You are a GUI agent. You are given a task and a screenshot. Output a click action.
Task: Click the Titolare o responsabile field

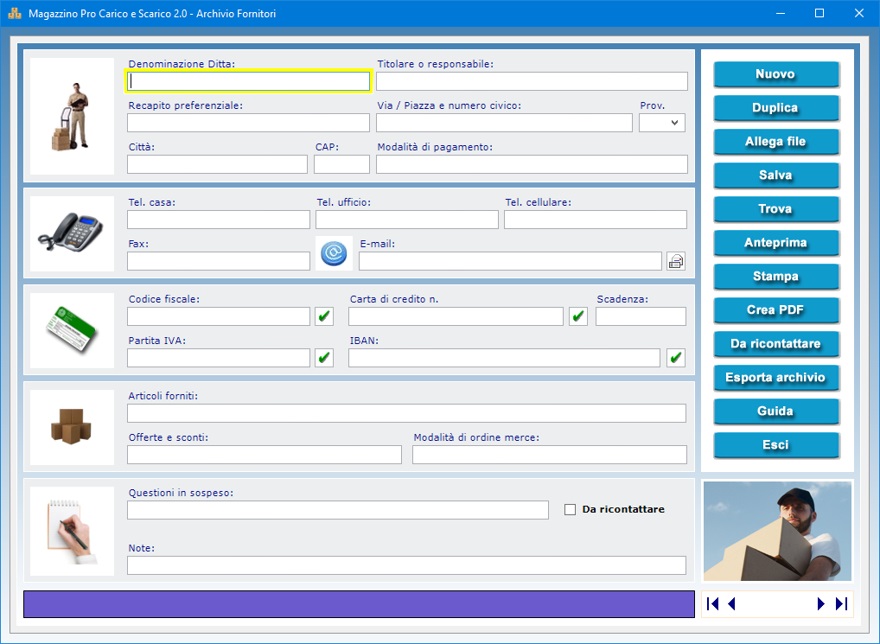pyautogui.click(x=531, y=81)
